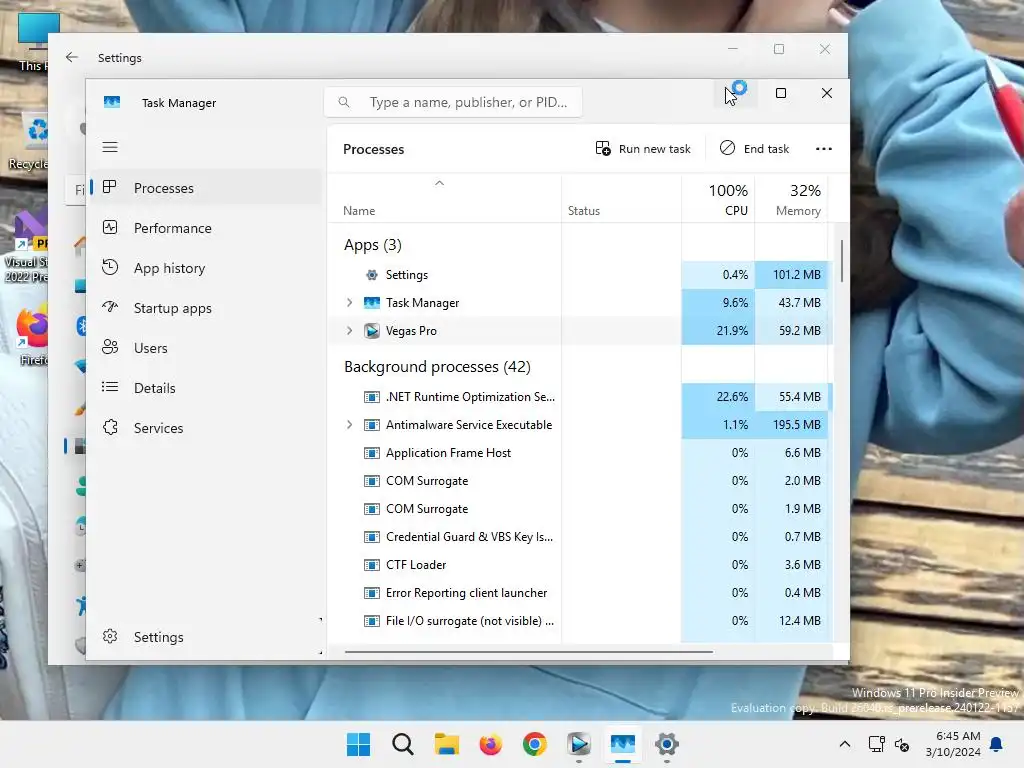This screenshot has width=1024, height=768.
Task: Click the 21.9% CPU cell for Vegas Pro
Action: click(x=718, y=331)
